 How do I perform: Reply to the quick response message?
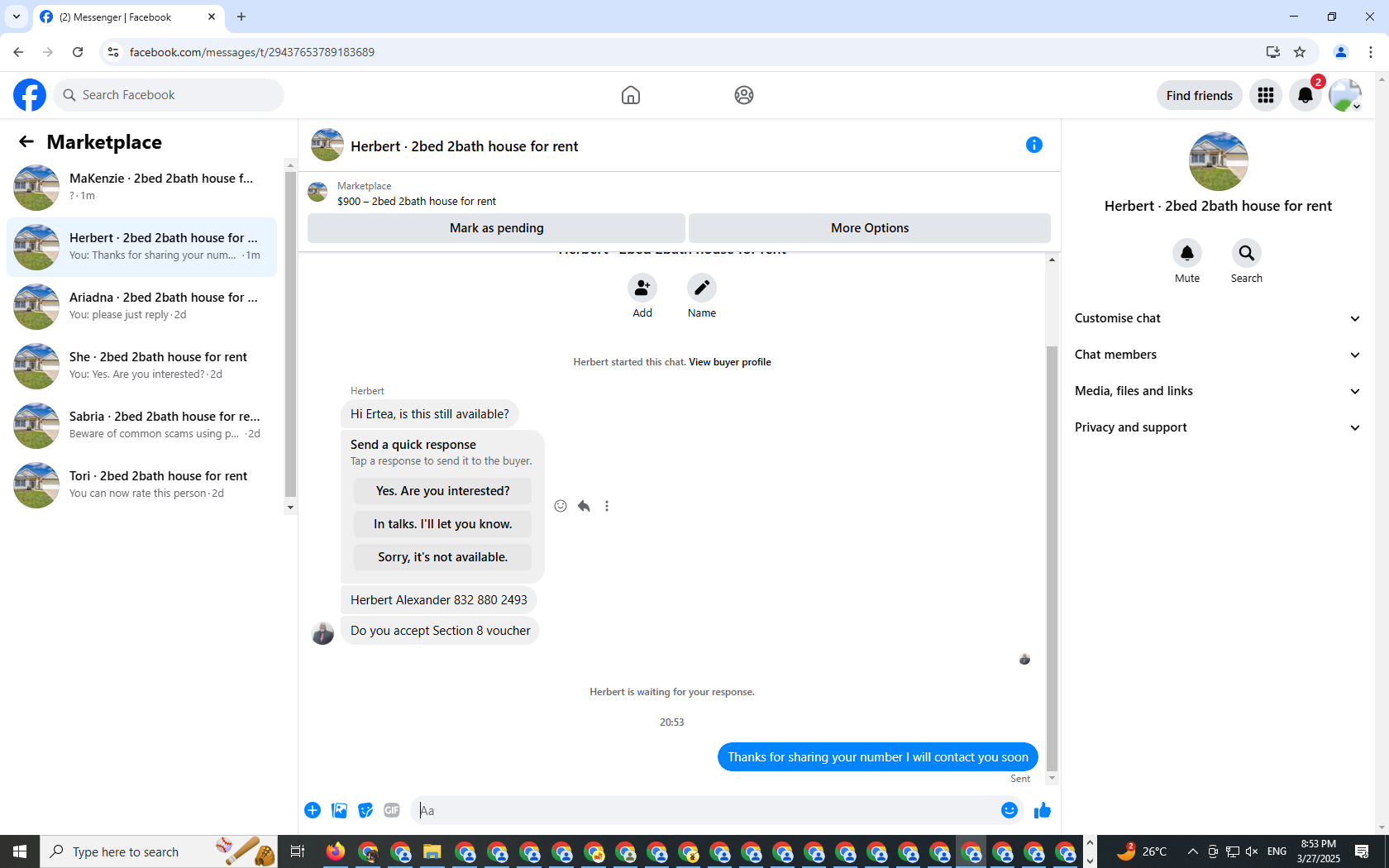(x=584, y=506)
